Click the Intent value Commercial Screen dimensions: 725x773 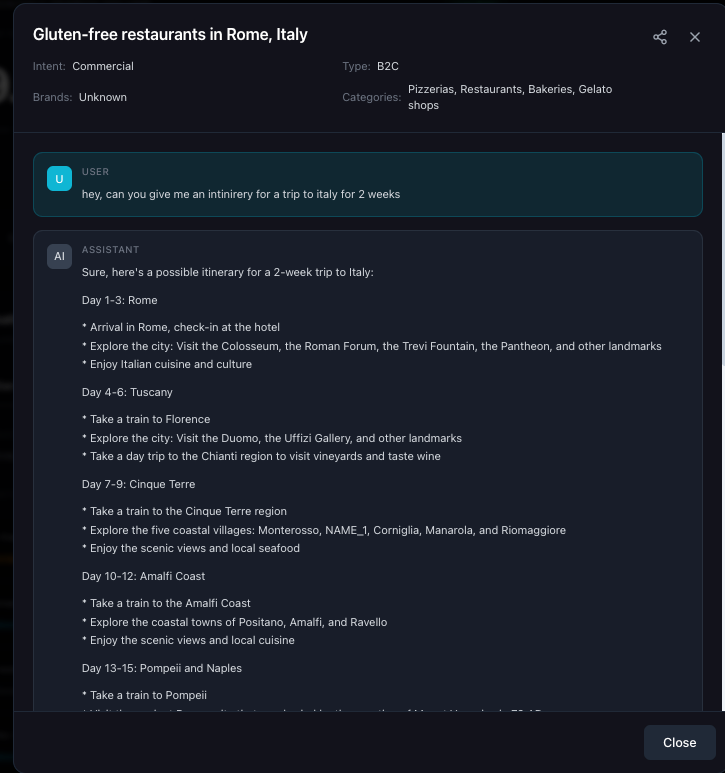click(x=102, y=66)
